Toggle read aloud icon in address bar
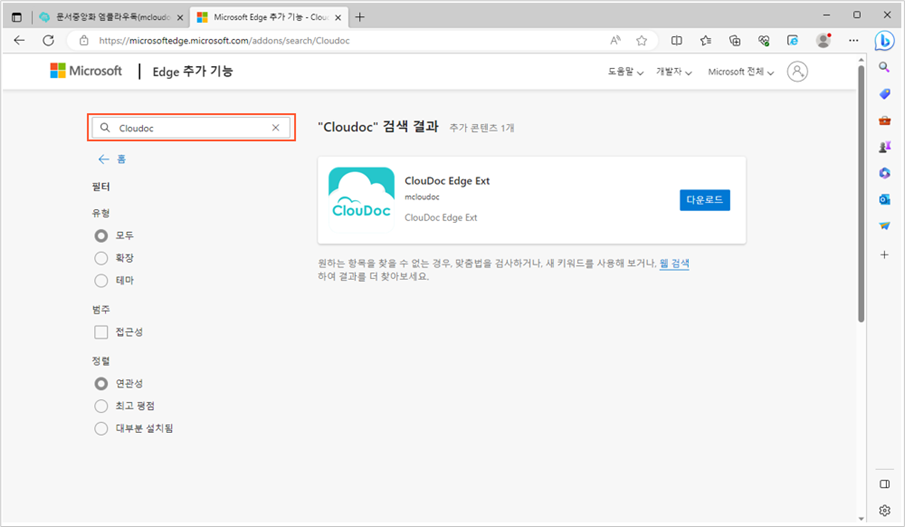 point(615,40)
